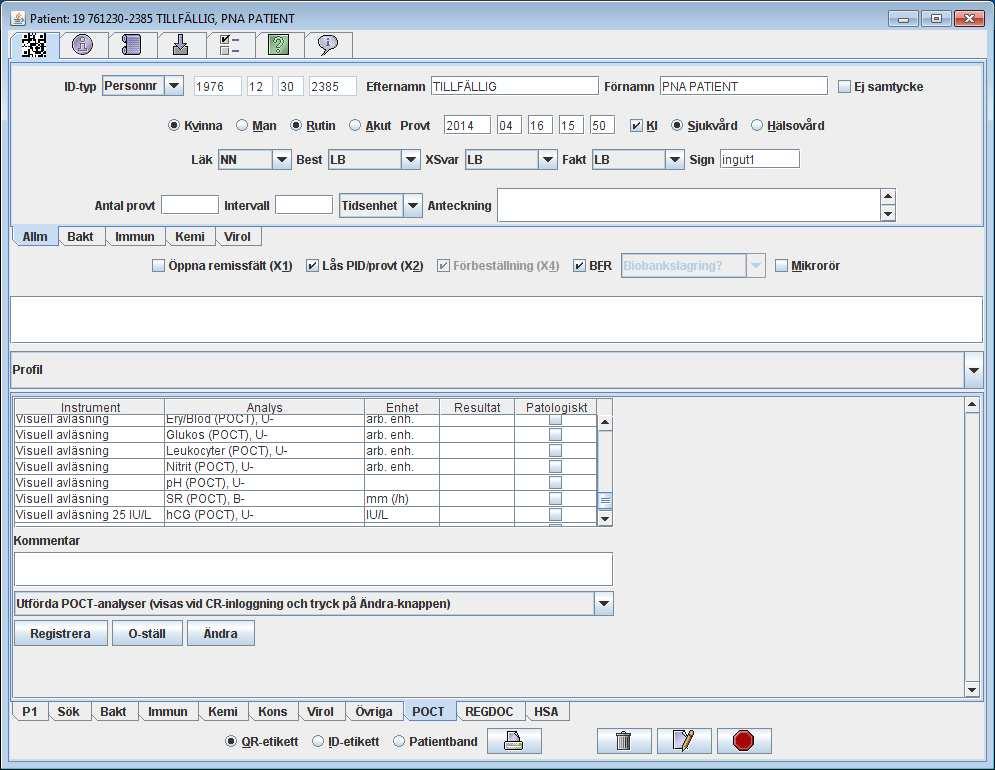Expand the Profil dropdown arrow
The image size is (995, 770).
pyautogui.click(x=973, y=370)
